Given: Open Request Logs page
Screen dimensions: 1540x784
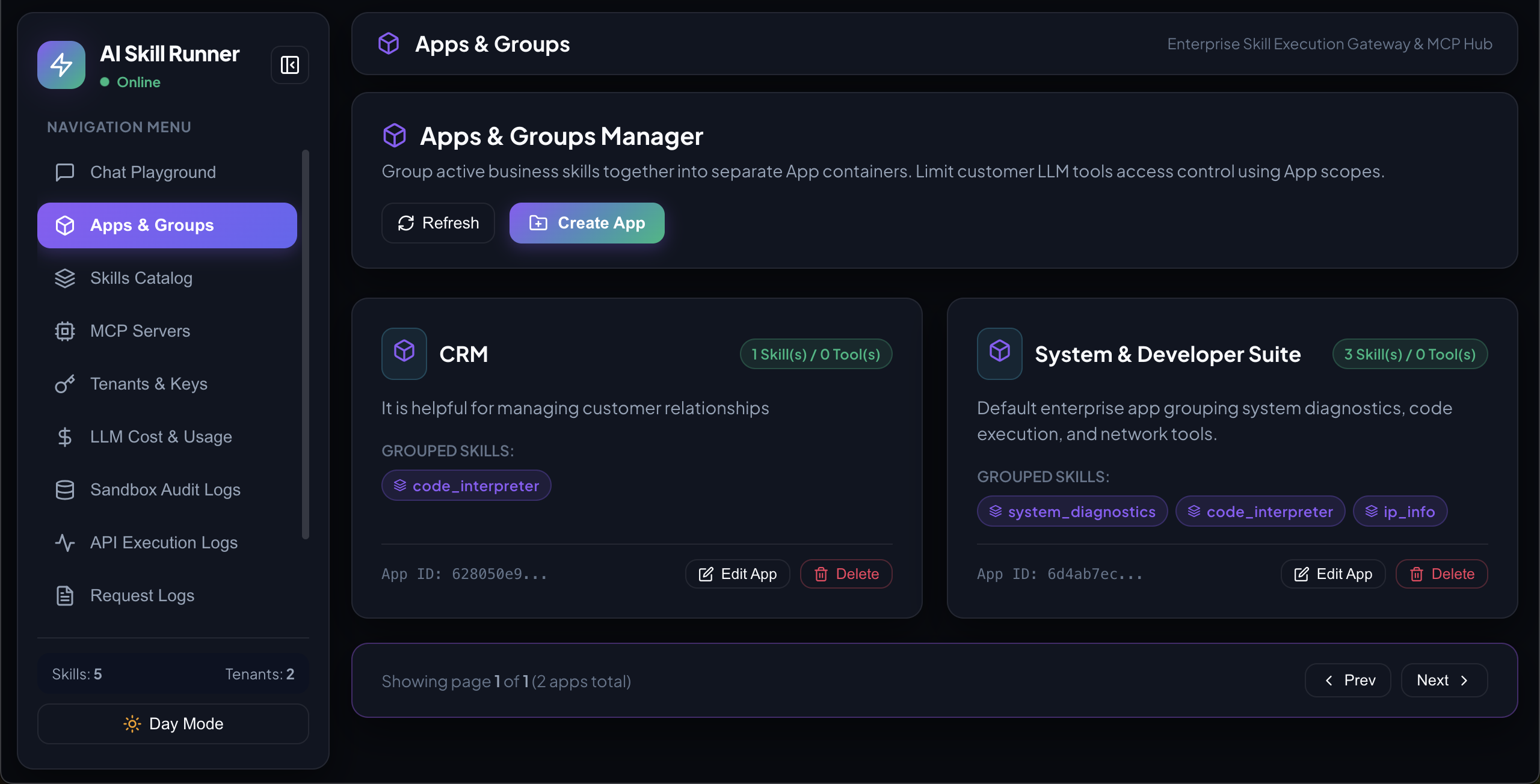Looking at the screenshot, I should (167, 595).
